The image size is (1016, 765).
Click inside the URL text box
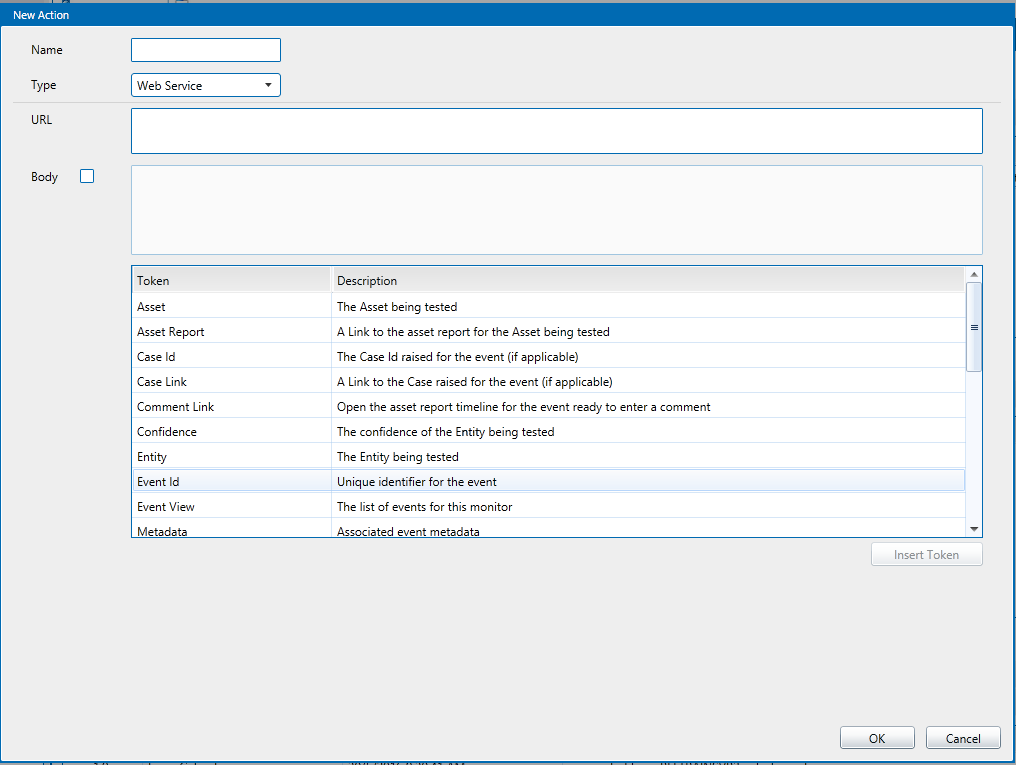556,131
